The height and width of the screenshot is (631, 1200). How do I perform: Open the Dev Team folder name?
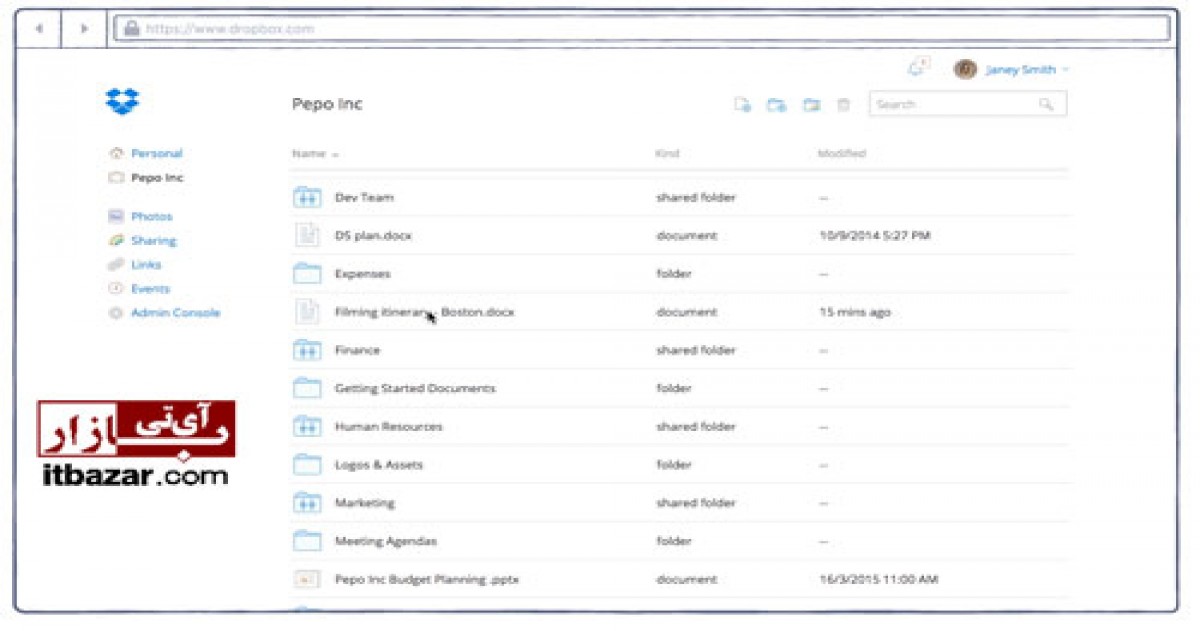(x=364, y=197)
